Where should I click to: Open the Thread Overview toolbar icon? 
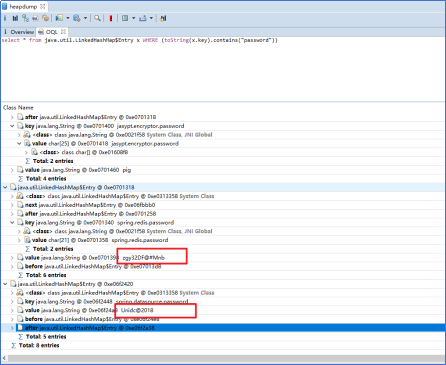pos(45,18)
